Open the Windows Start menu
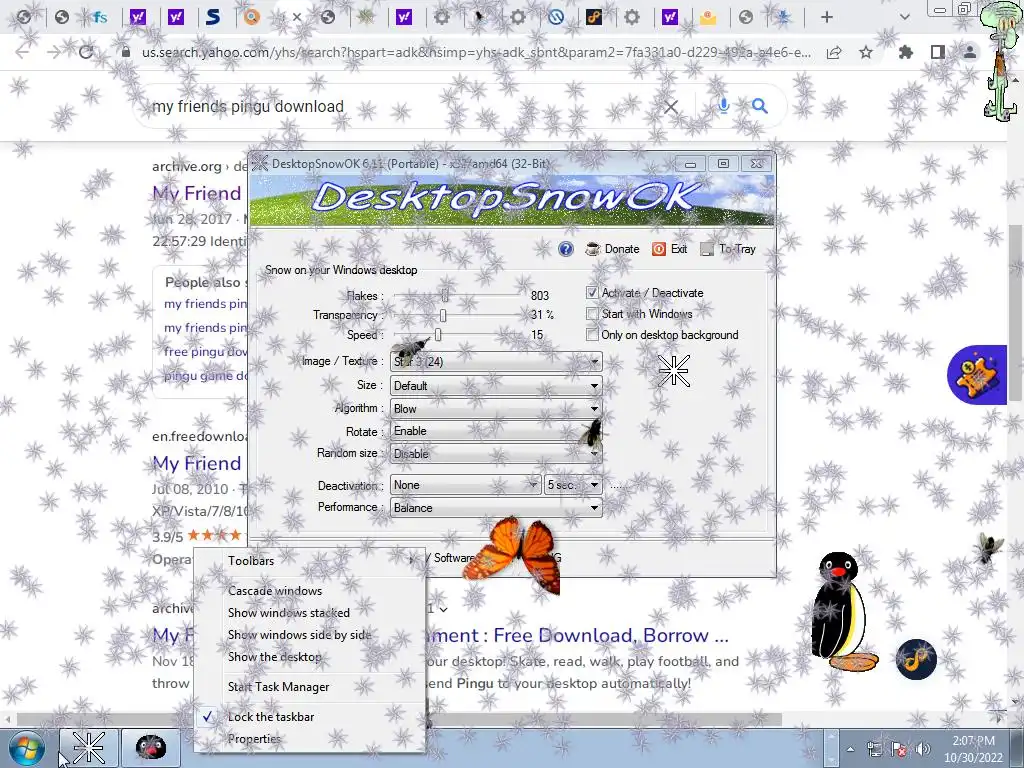 (x=27, y=748)
